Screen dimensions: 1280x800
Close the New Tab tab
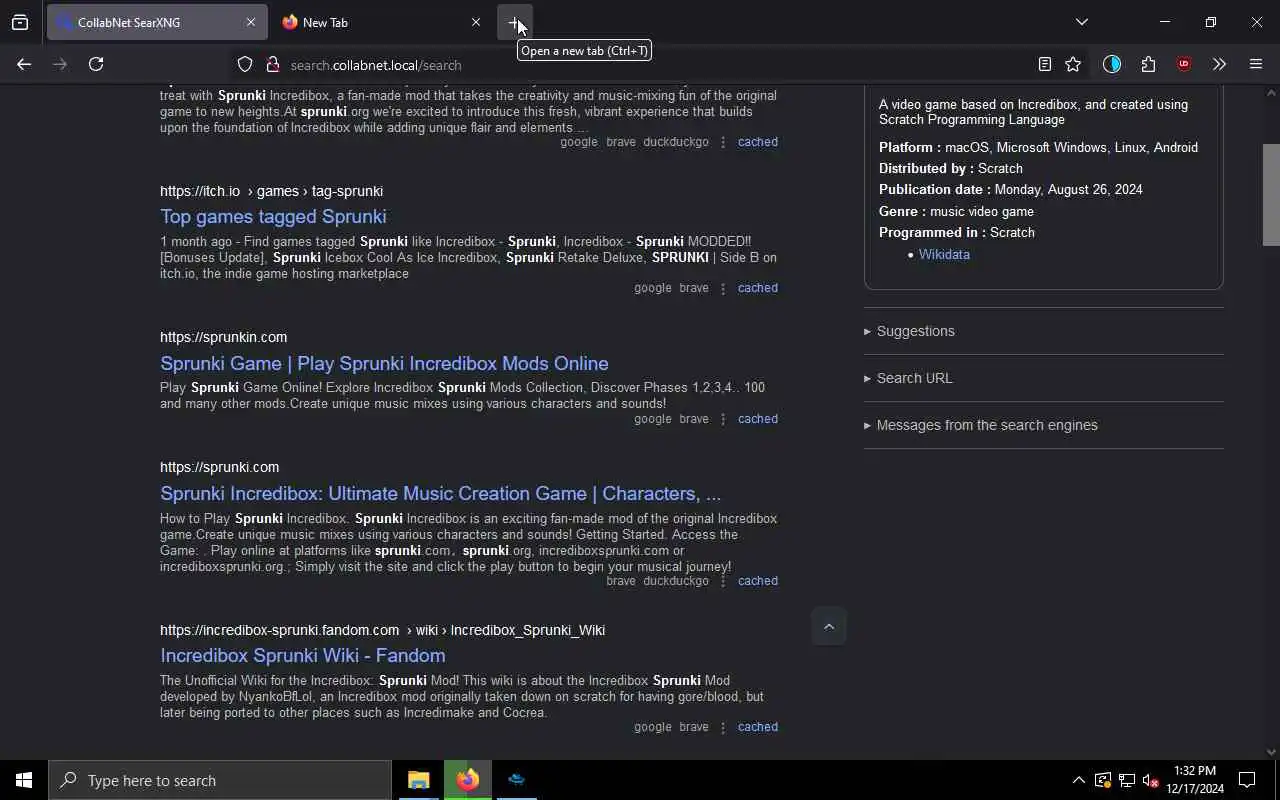[476, 22]
